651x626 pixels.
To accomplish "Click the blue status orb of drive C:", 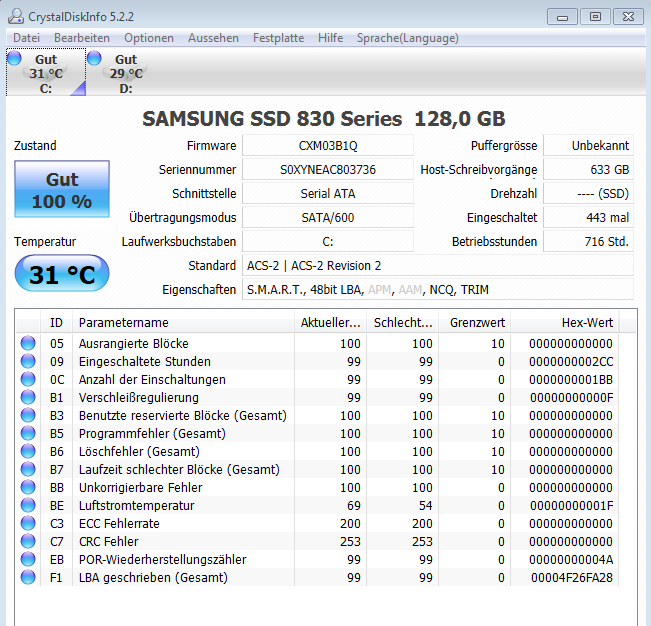I will (15, 58).
